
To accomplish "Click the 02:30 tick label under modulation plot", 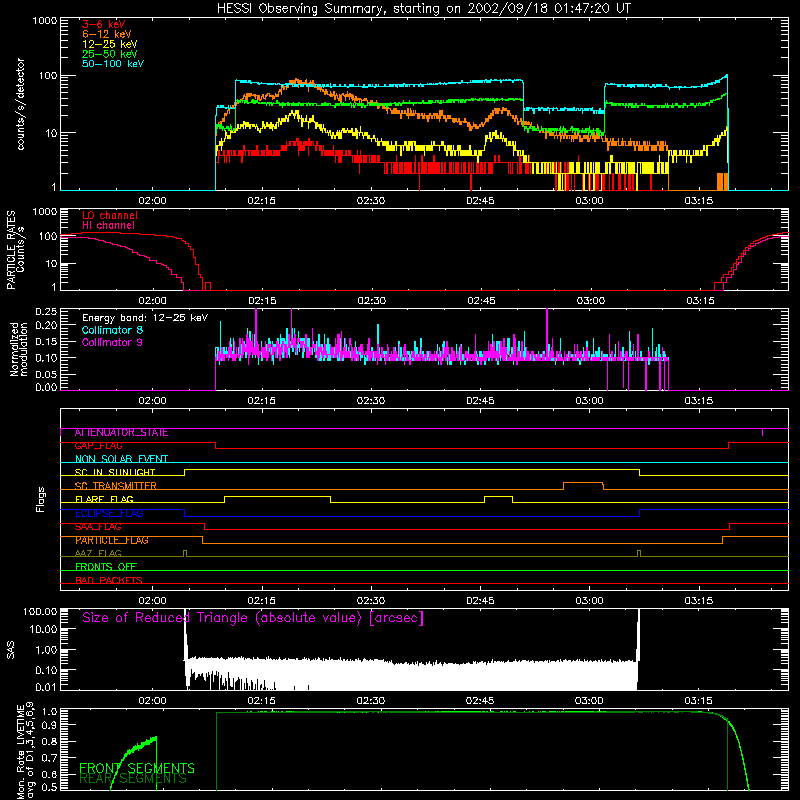I will 371,401.
